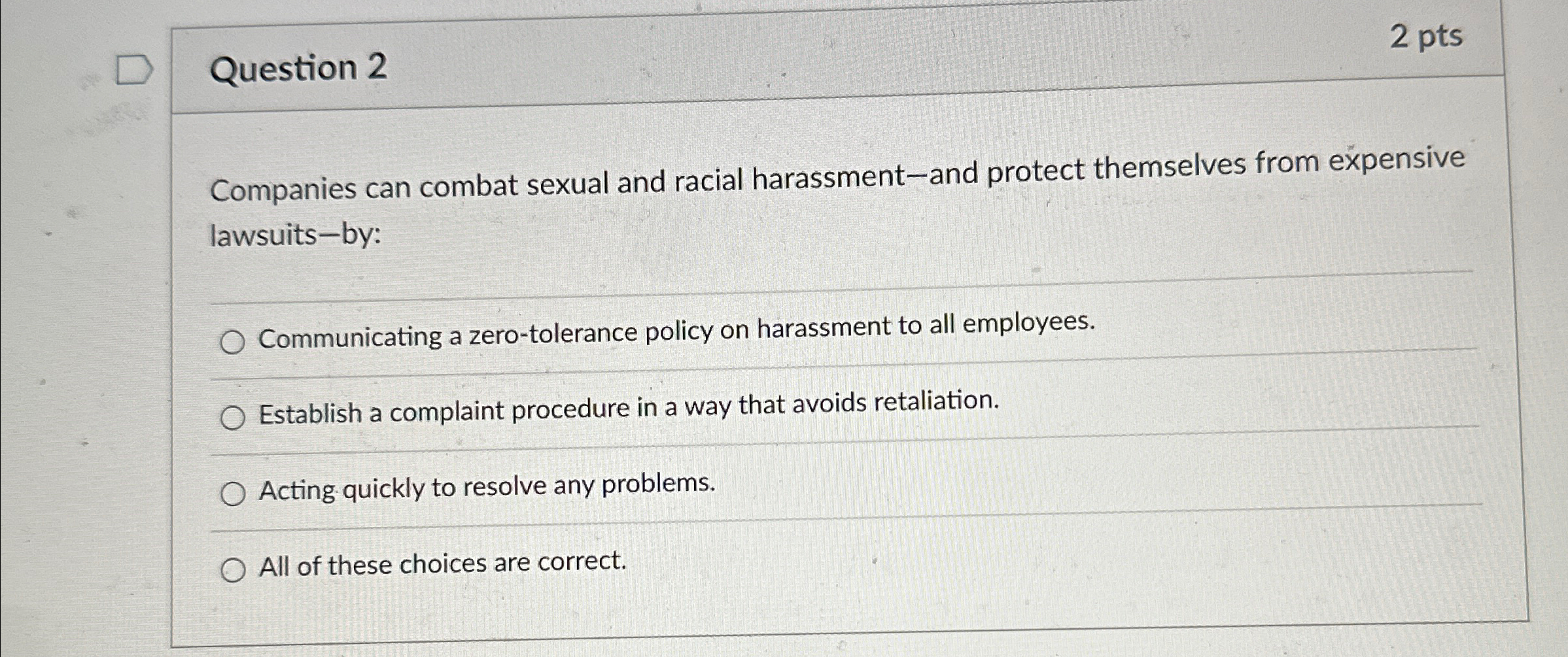Click 'Communicating a zero-tolerance policy' answer text
Image resolution: width=1568 pixels, height=657 pixels.
tap(676, 331)
